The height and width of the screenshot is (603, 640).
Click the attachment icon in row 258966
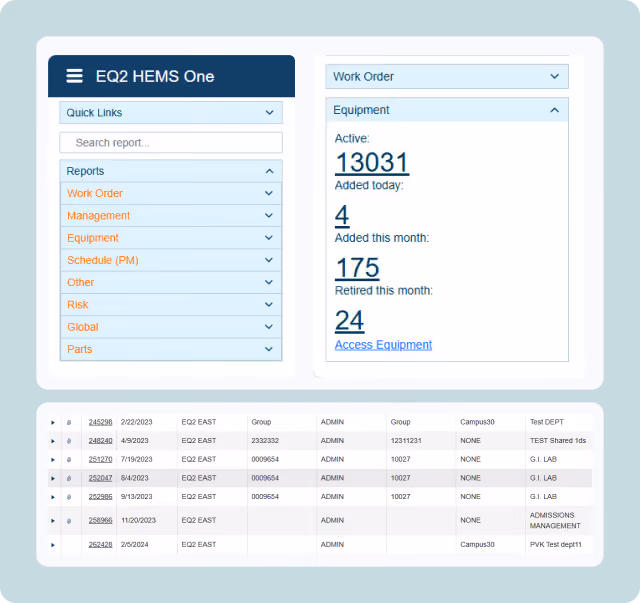69,521
